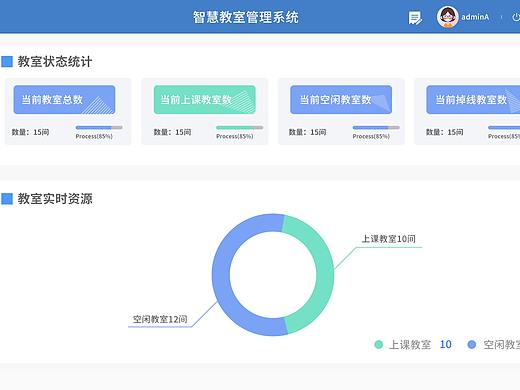Click the 智慧教室管理系统 title

click(x=246, y=17)
